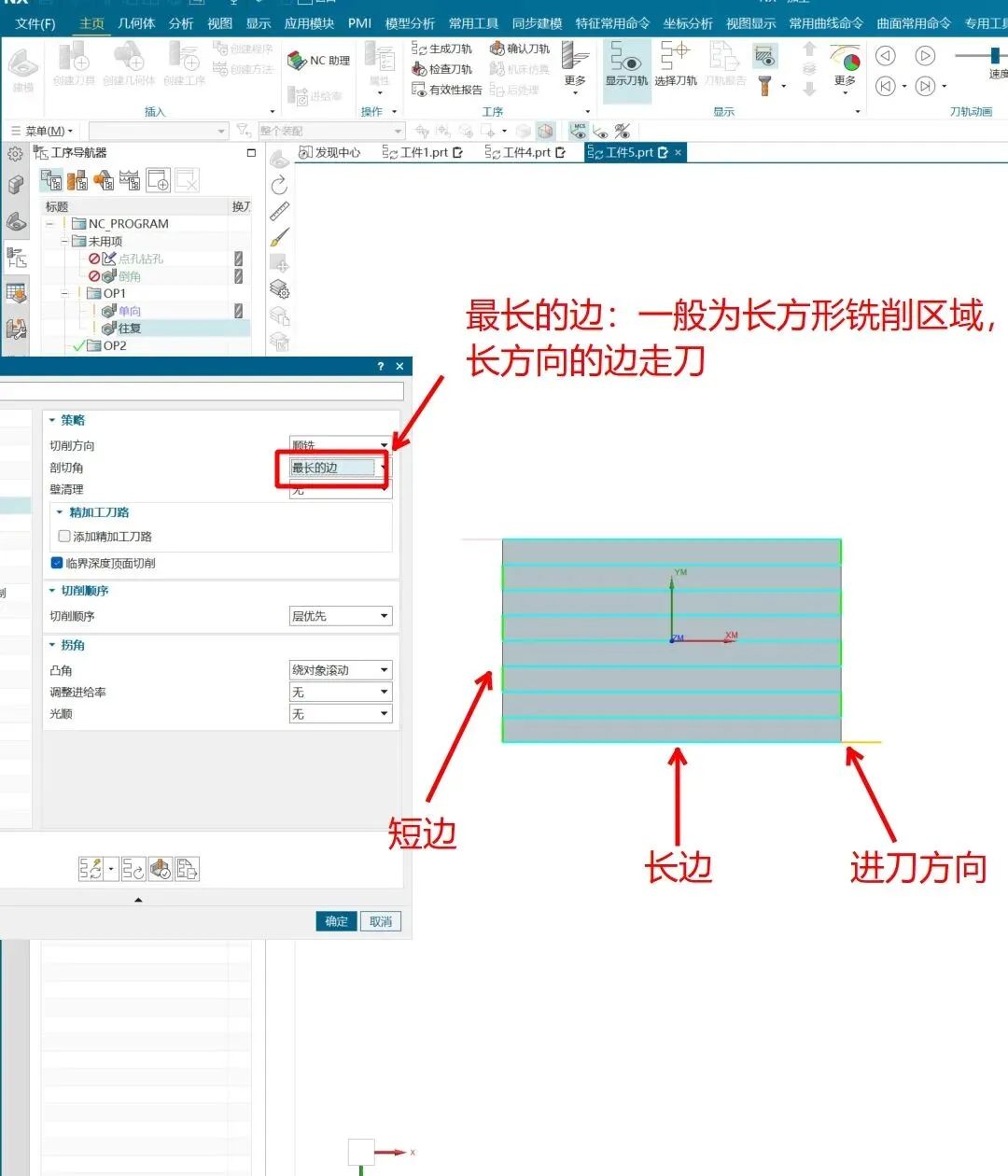Open the Operation Navigator tab in resource bar
1008x1176 pixels.
(x=16, y=259)
